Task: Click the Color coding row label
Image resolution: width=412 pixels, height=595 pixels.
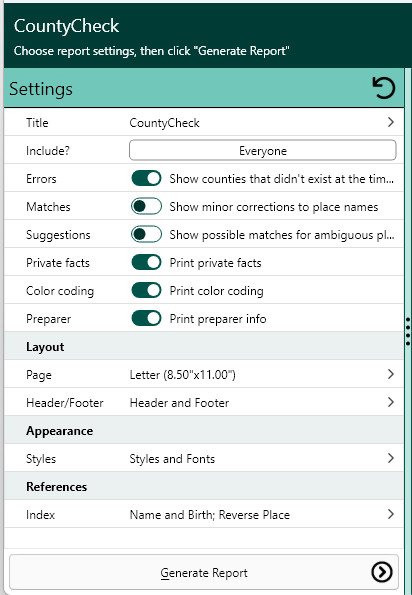Action: tap(60, 291)
